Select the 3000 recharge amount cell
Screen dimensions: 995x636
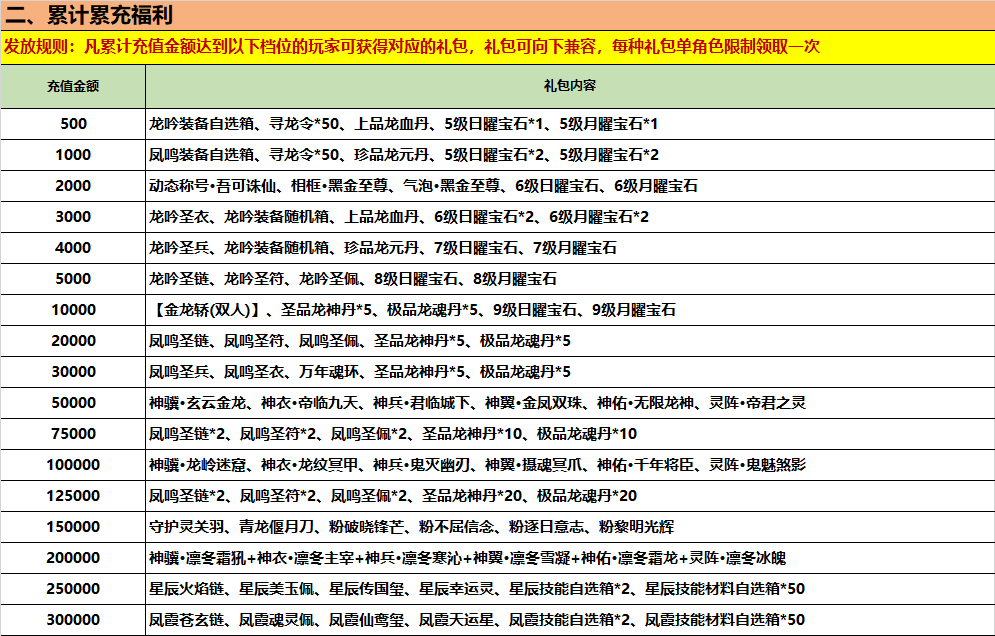(x=73, y=217)
